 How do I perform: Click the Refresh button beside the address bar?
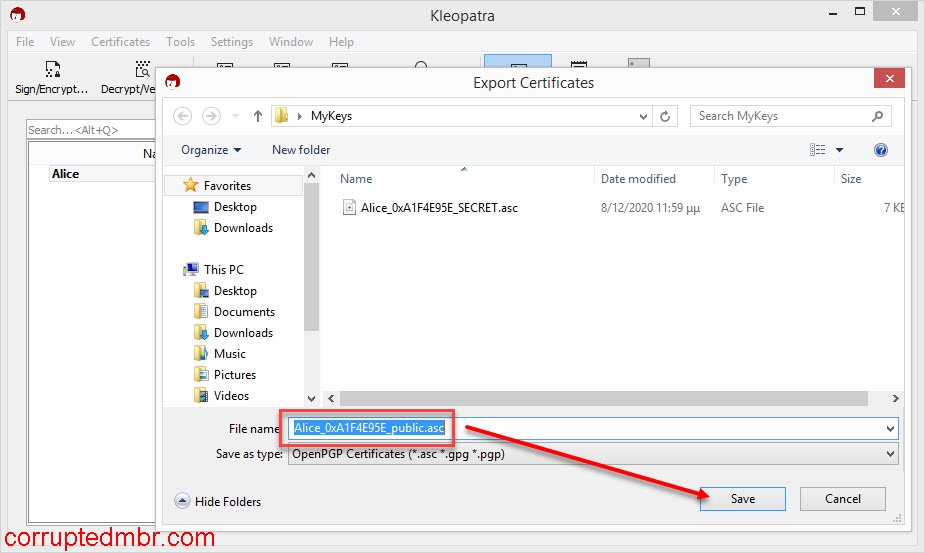[x=667, y=116]
